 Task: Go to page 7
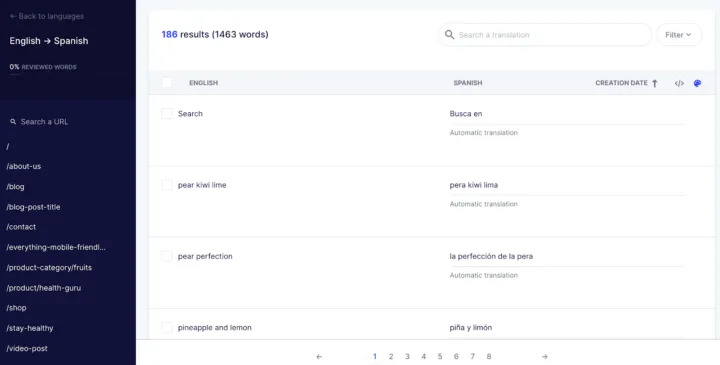[472, 356]
